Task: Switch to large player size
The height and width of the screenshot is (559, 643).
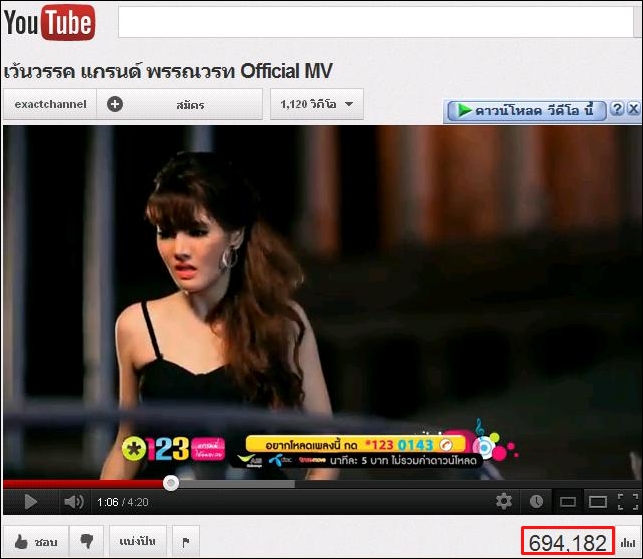Action: tap(598, 502)
